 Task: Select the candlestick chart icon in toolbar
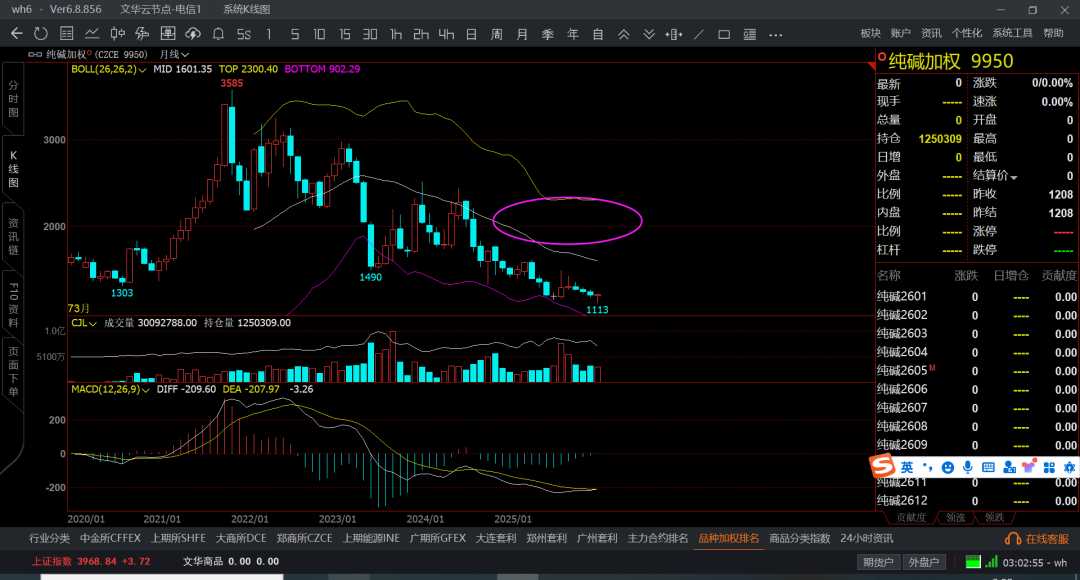117,34
